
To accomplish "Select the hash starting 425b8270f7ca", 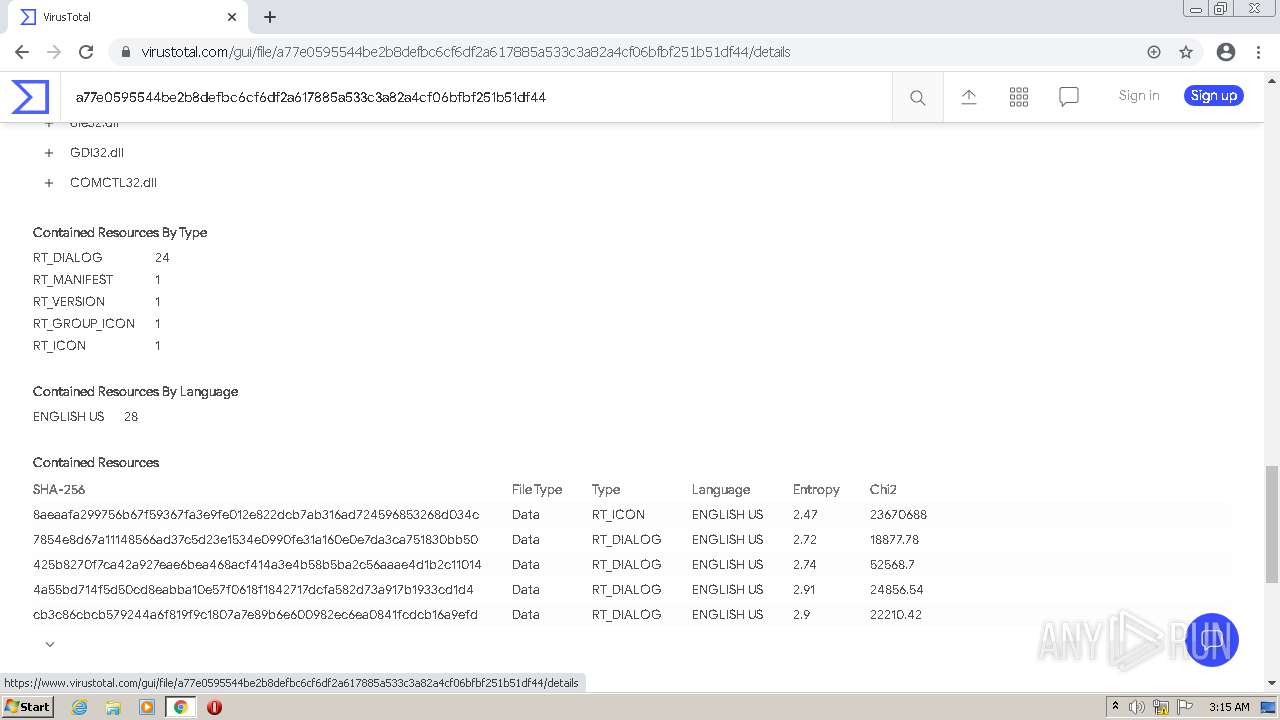I will tap(257, 565).
